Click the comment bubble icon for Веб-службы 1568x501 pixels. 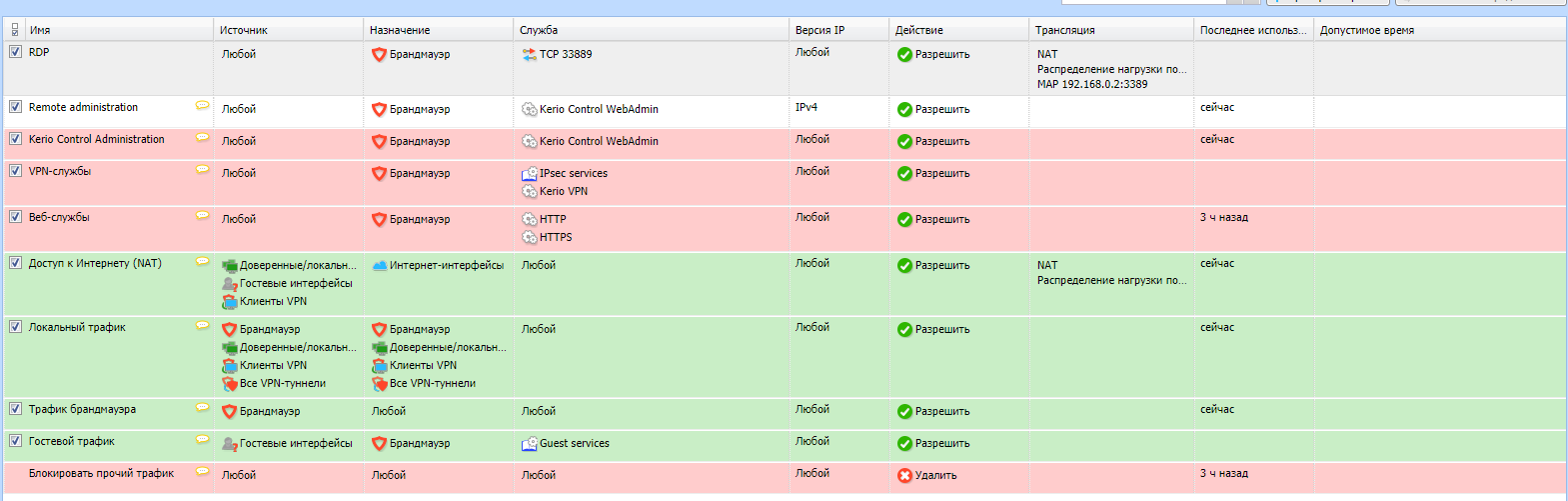pyautogui.click(x=202, y=216)
